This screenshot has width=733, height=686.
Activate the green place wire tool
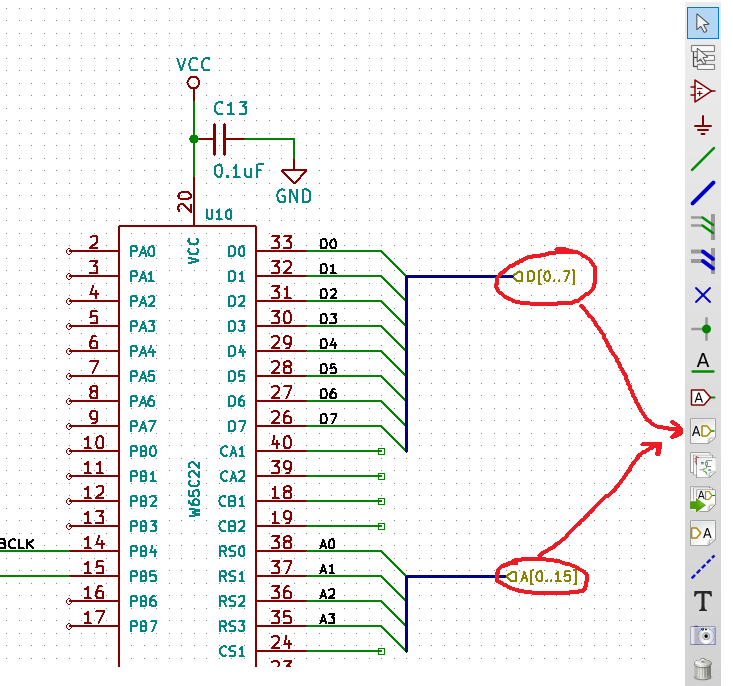[703, 159]
